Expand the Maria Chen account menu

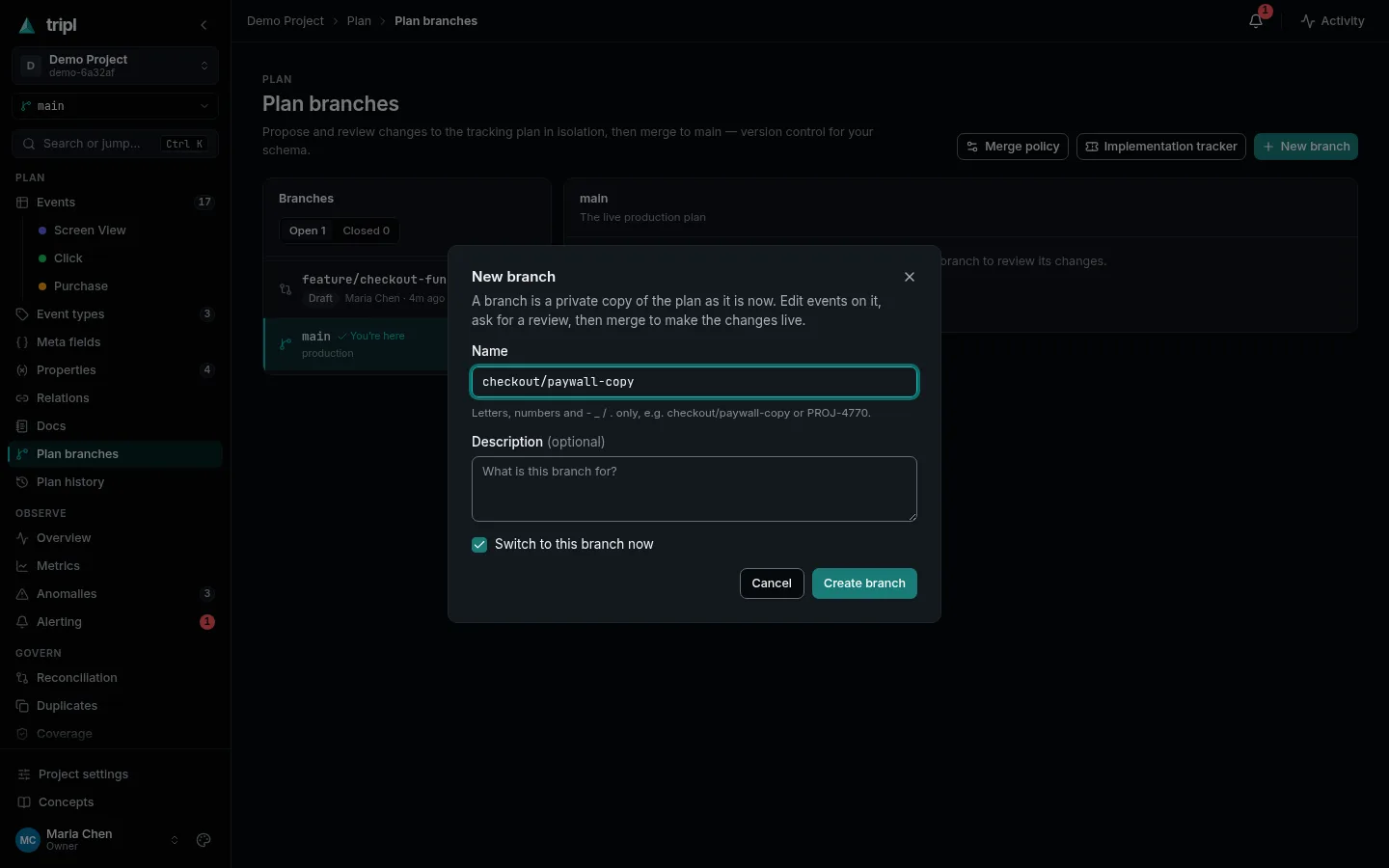[96, 840]
